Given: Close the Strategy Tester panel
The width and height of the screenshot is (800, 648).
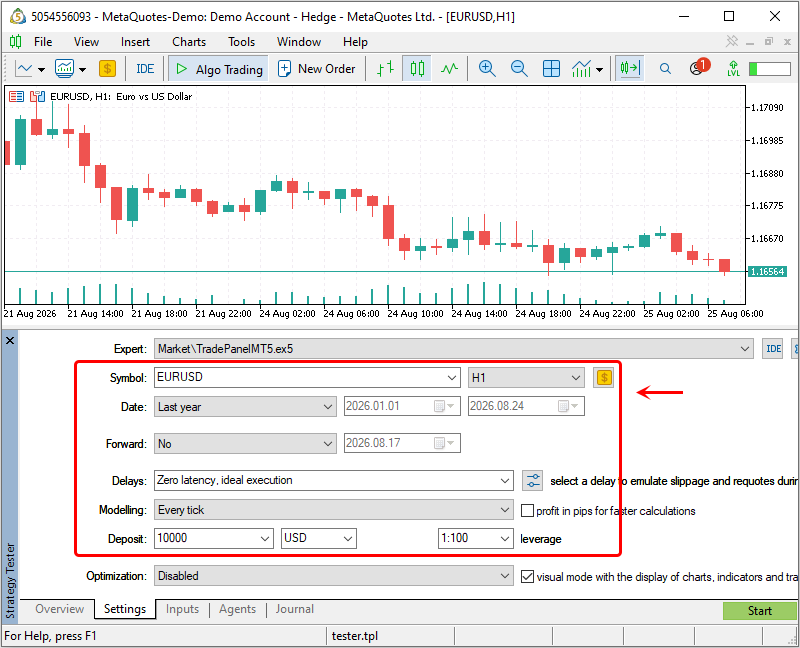Looking at the screenshot, I should pyautogui.click(x=10, y=340).
